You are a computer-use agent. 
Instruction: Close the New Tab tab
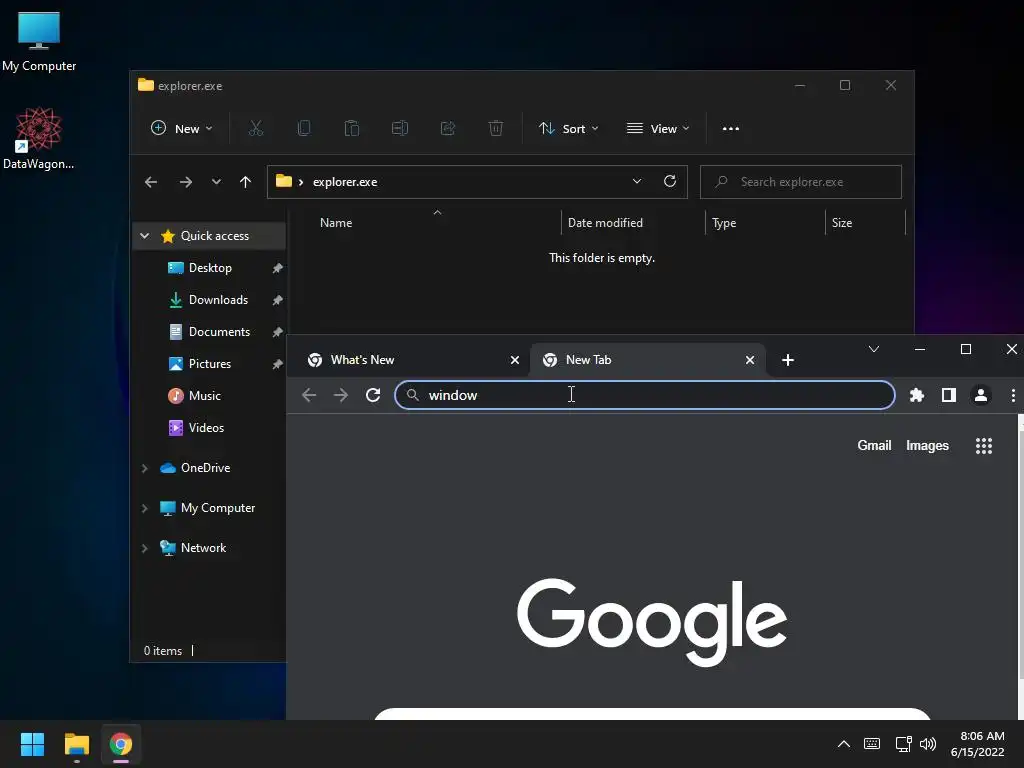pyautogui.click(x=750, y=360)
